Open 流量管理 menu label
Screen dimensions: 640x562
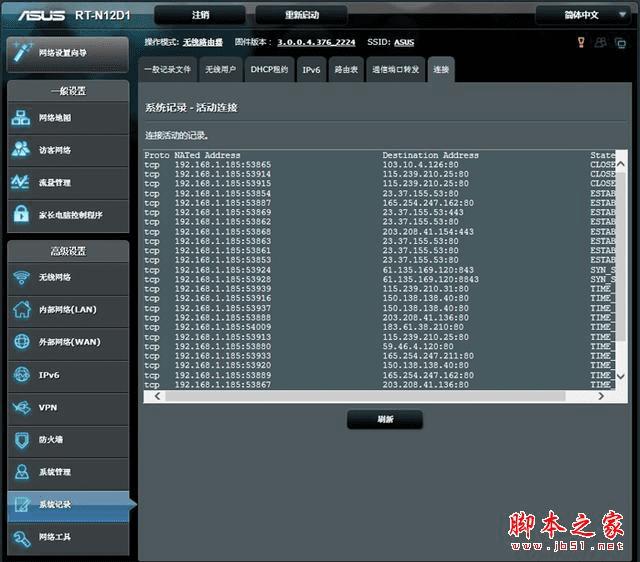tap(55, 182)
